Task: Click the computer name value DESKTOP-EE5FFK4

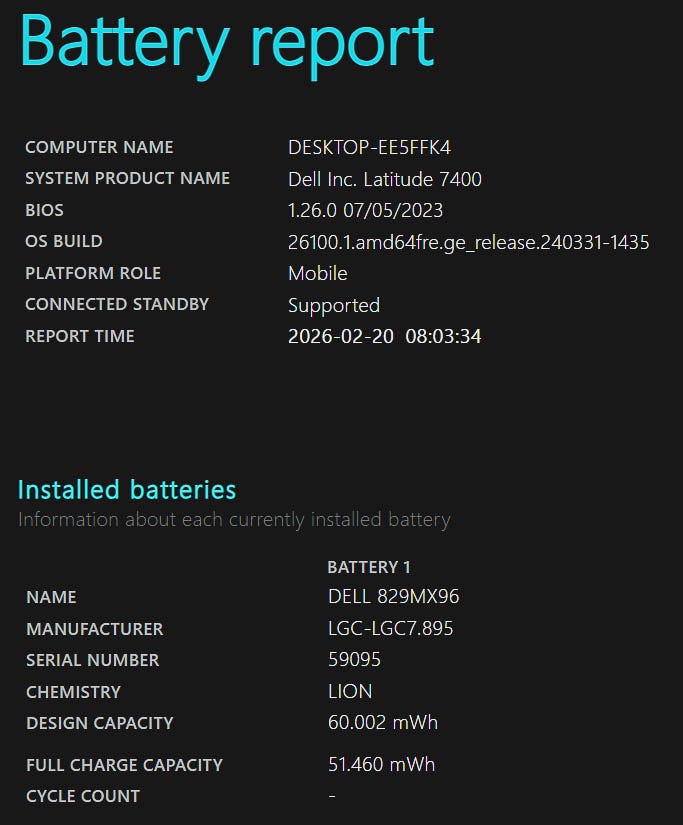Action: (369, 147)
